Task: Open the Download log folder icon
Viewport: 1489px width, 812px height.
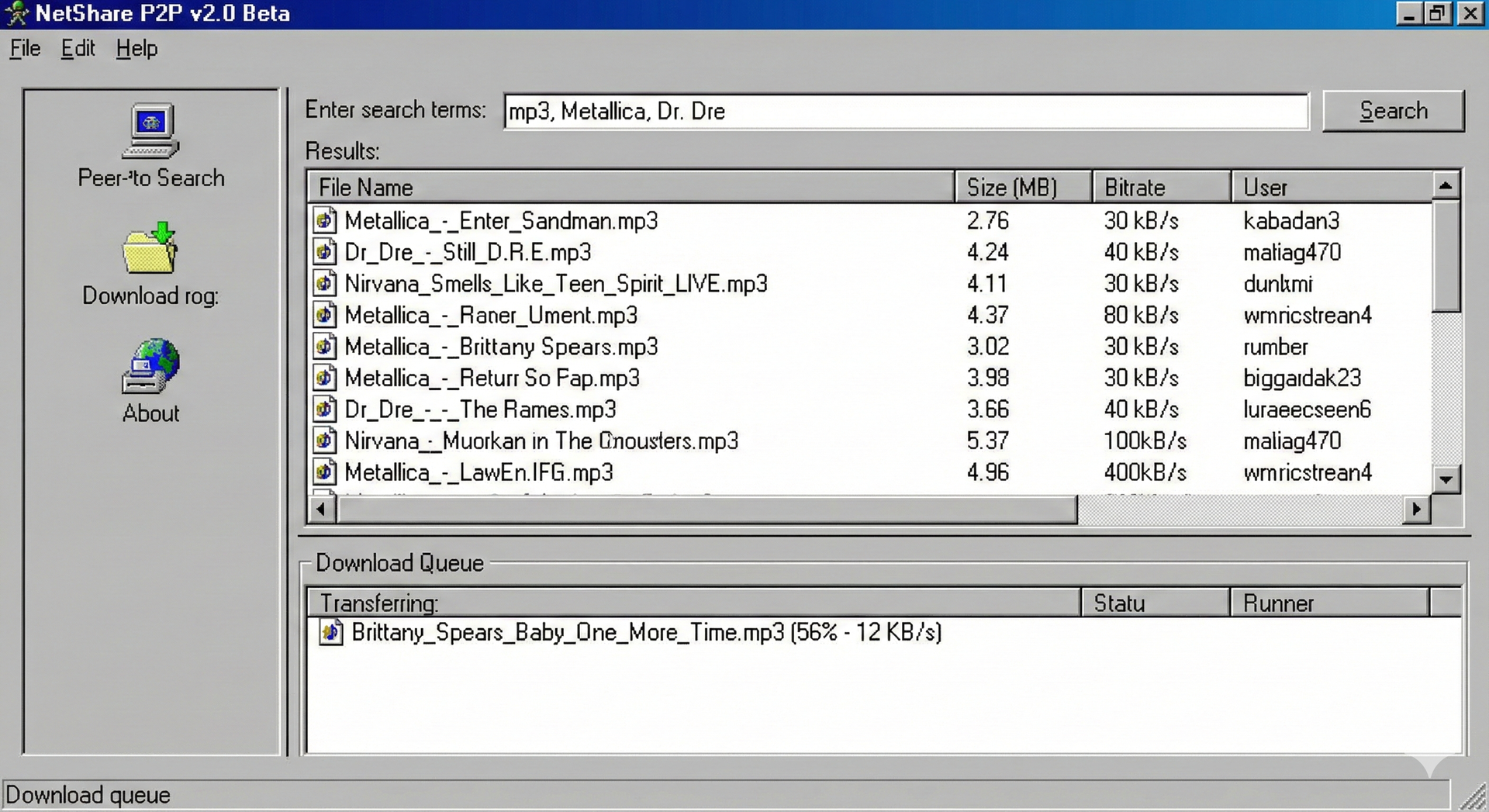Action: (150, 248)
